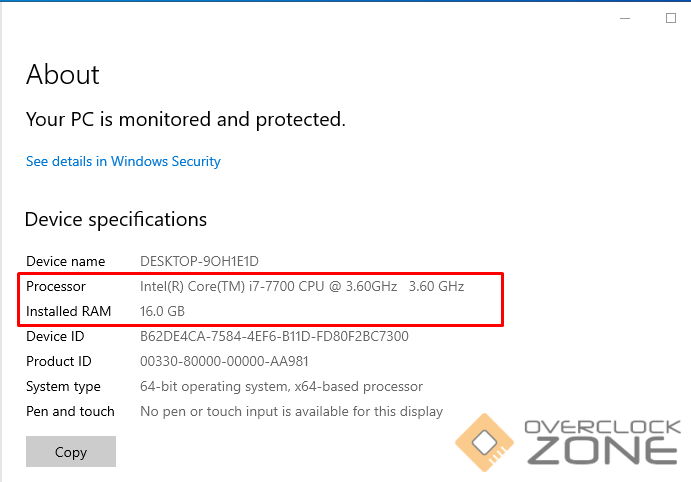This screenshot has width=691, height=482.
Task: Select the PC is monitored and protected text
Action: (x=186, y=119)
